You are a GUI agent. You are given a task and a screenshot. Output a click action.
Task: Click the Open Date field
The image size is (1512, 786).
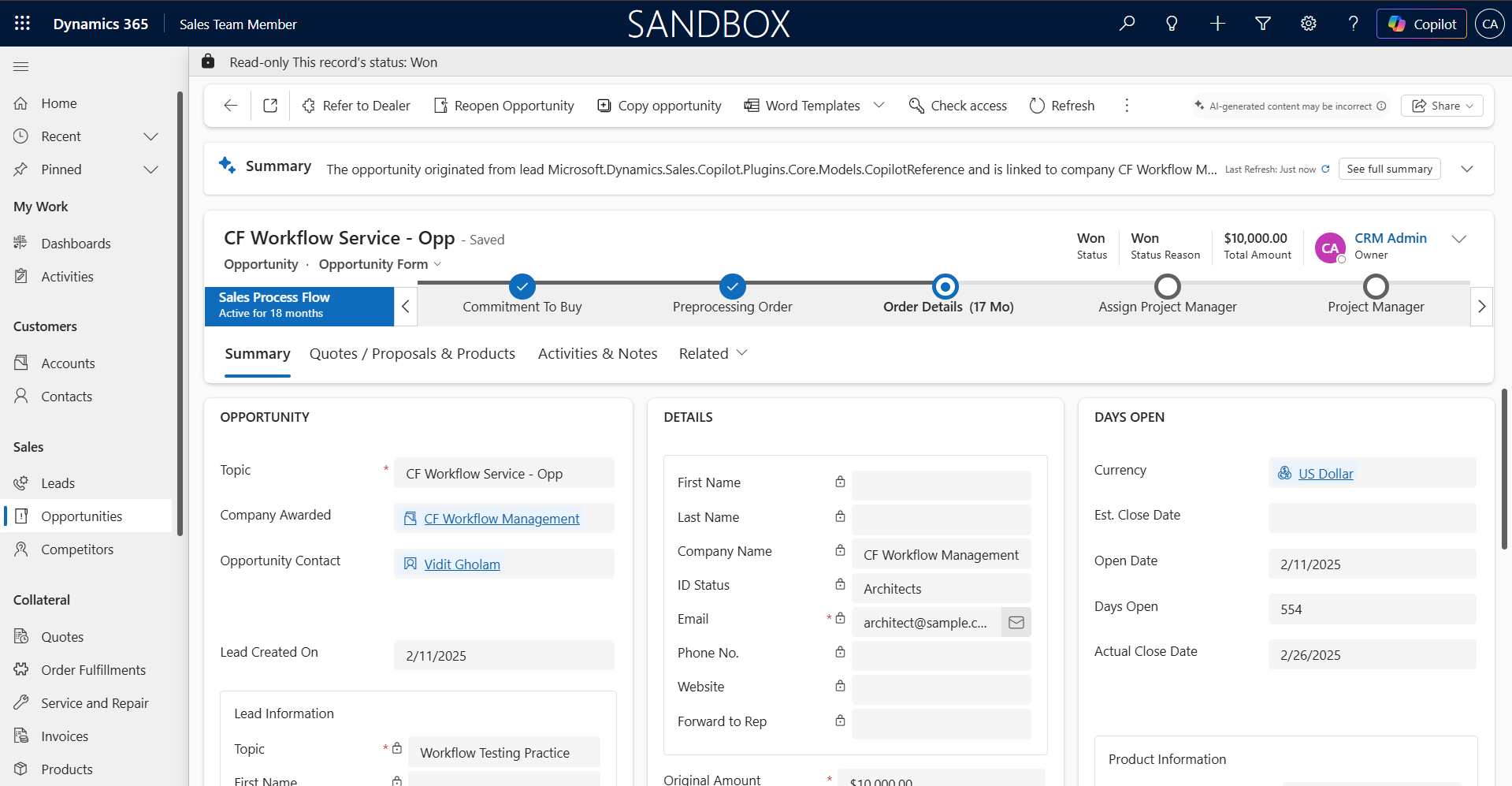pos(1373,564)
